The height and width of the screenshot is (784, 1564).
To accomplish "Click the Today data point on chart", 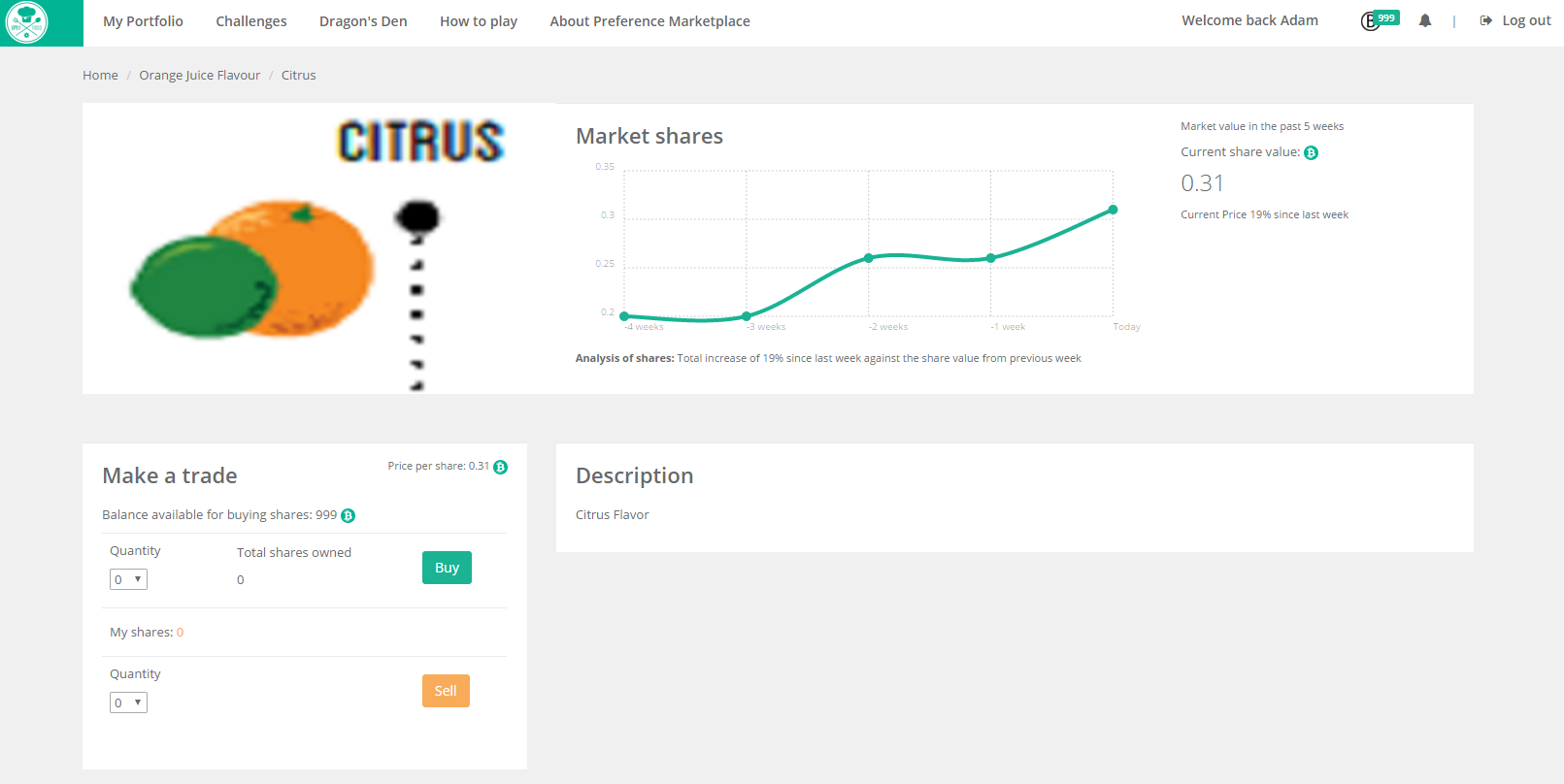I will 1113,210.
